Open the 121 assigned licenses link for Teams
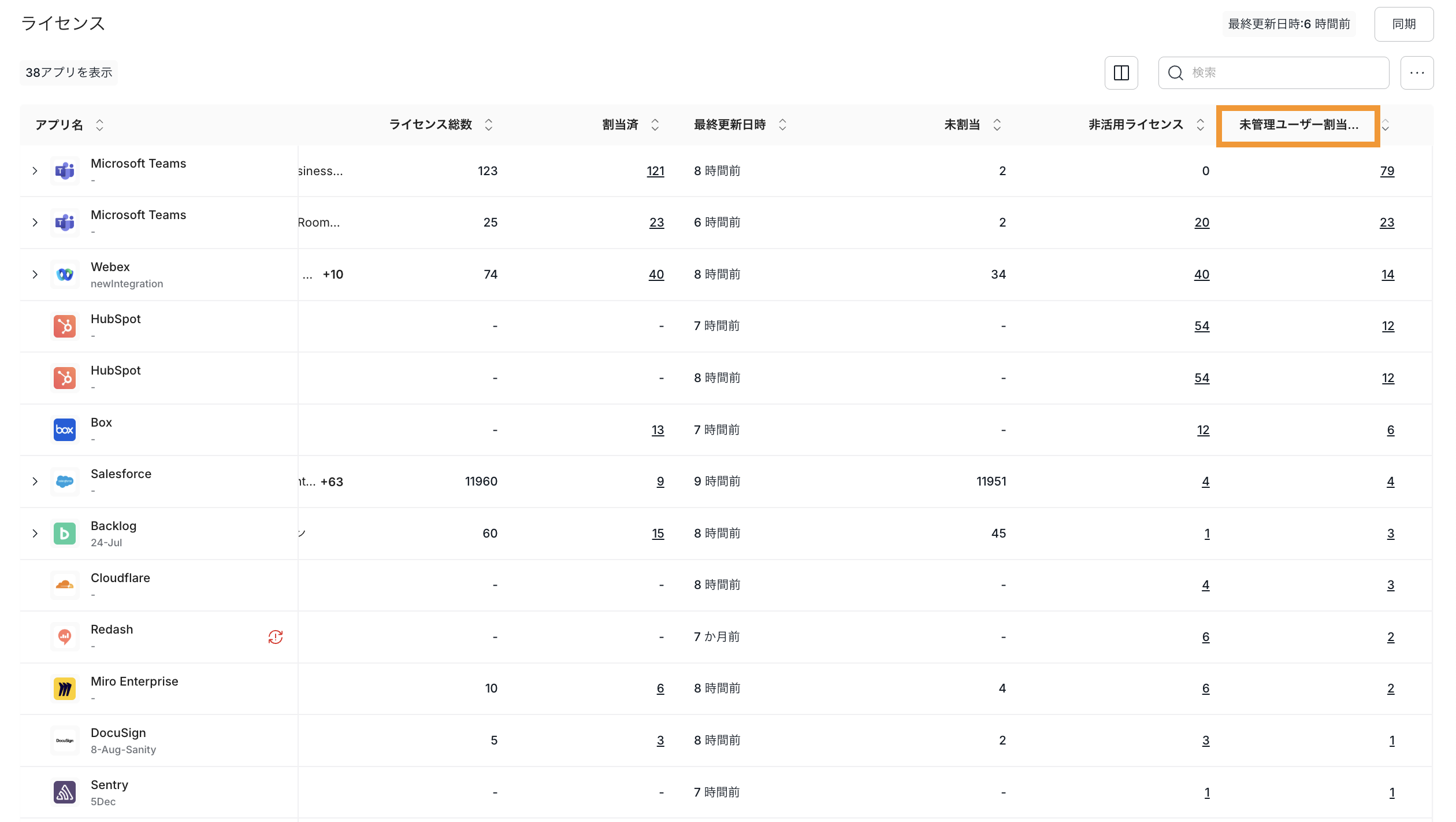This screenshot has width=1456, height=822. (x=655, y=171)
